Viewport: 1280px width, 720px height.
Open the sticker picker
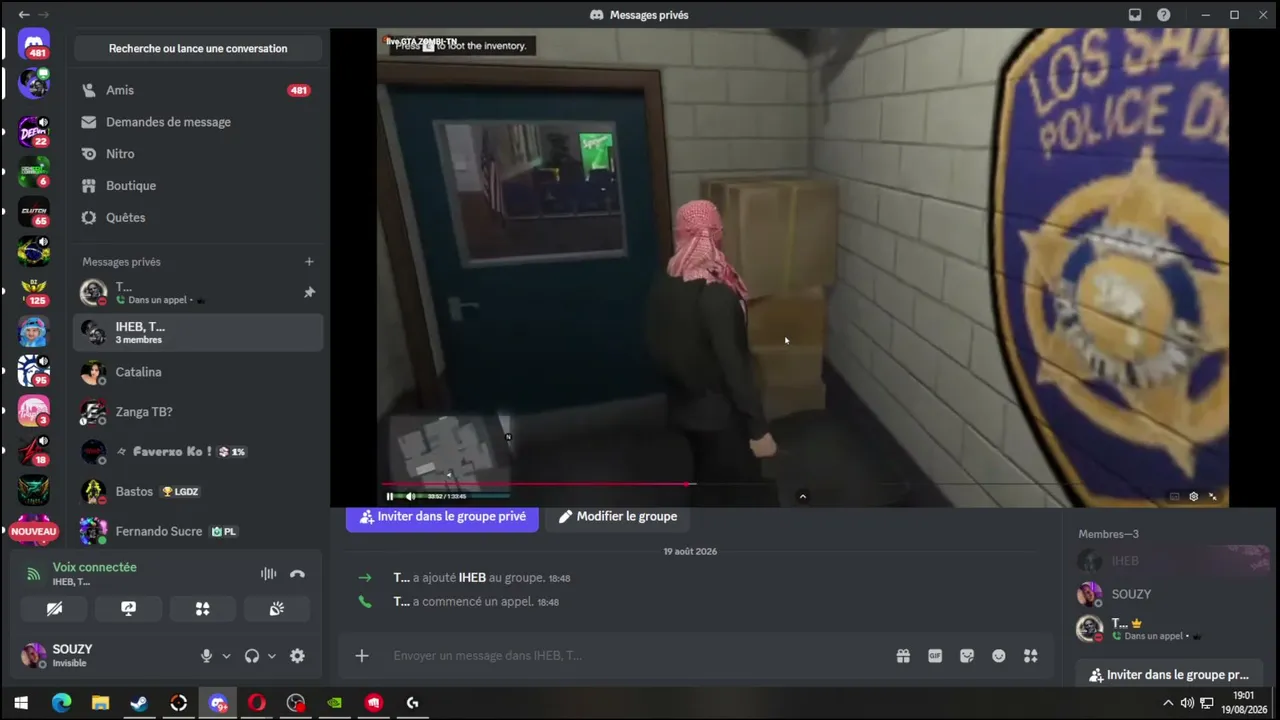[x=967, y=656]
